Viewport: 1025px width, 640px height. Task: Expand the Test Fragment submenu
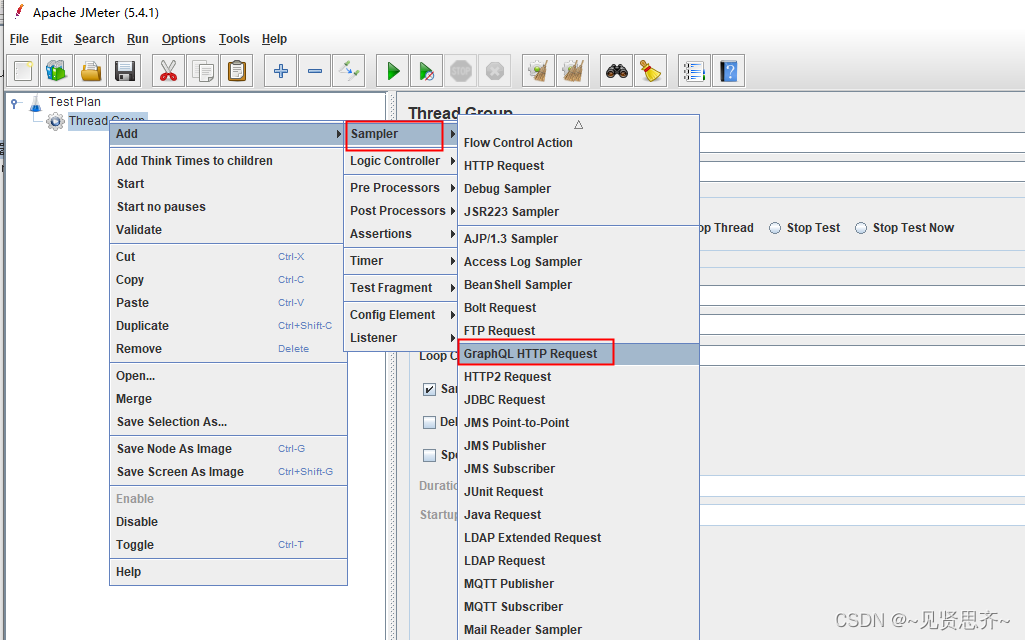401,288
